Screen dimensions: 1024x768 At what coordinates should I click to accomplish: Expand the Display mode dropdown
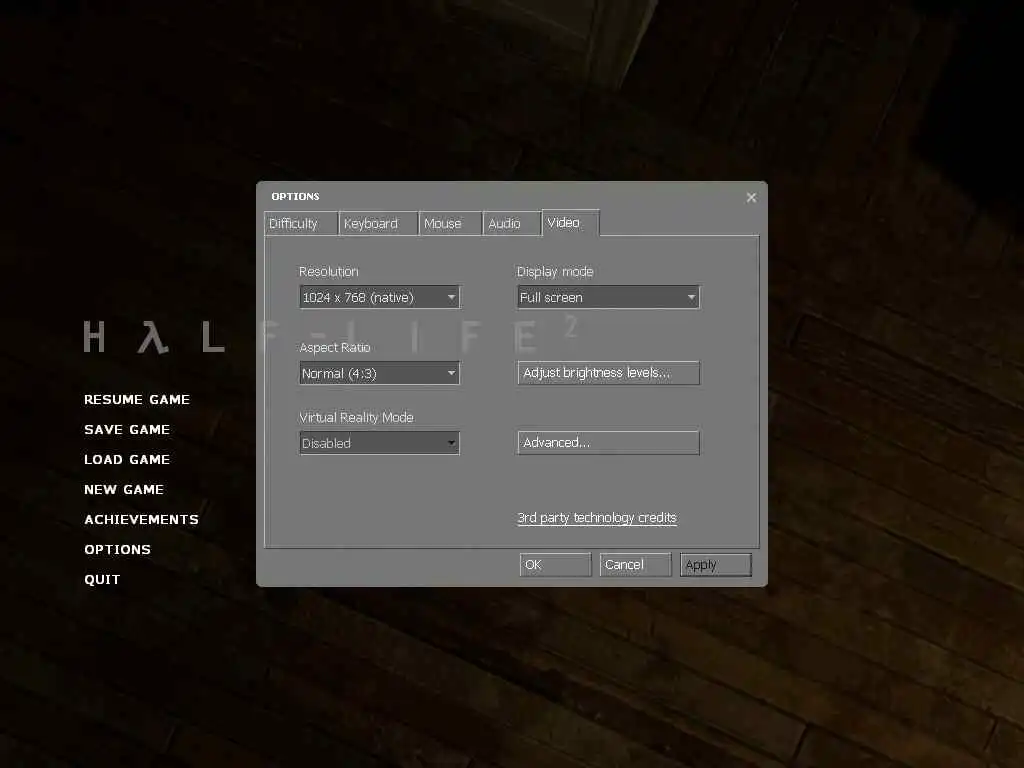[608, 297]
